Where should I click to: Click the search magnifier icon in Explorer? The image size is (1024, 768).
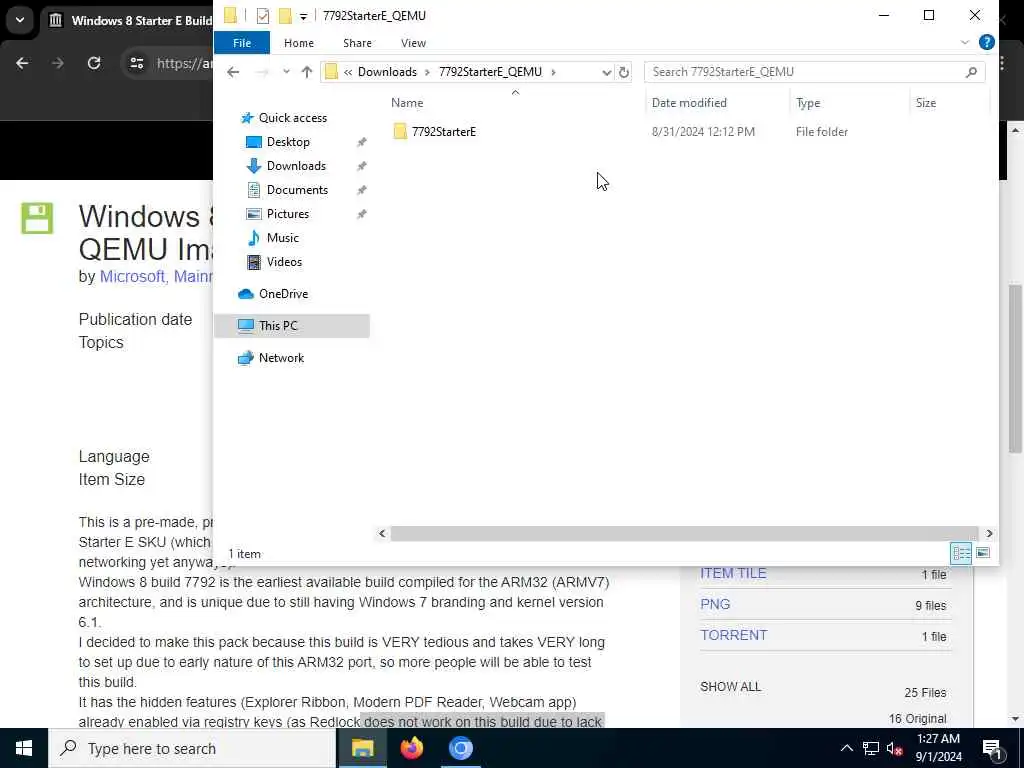click(971, 72)
